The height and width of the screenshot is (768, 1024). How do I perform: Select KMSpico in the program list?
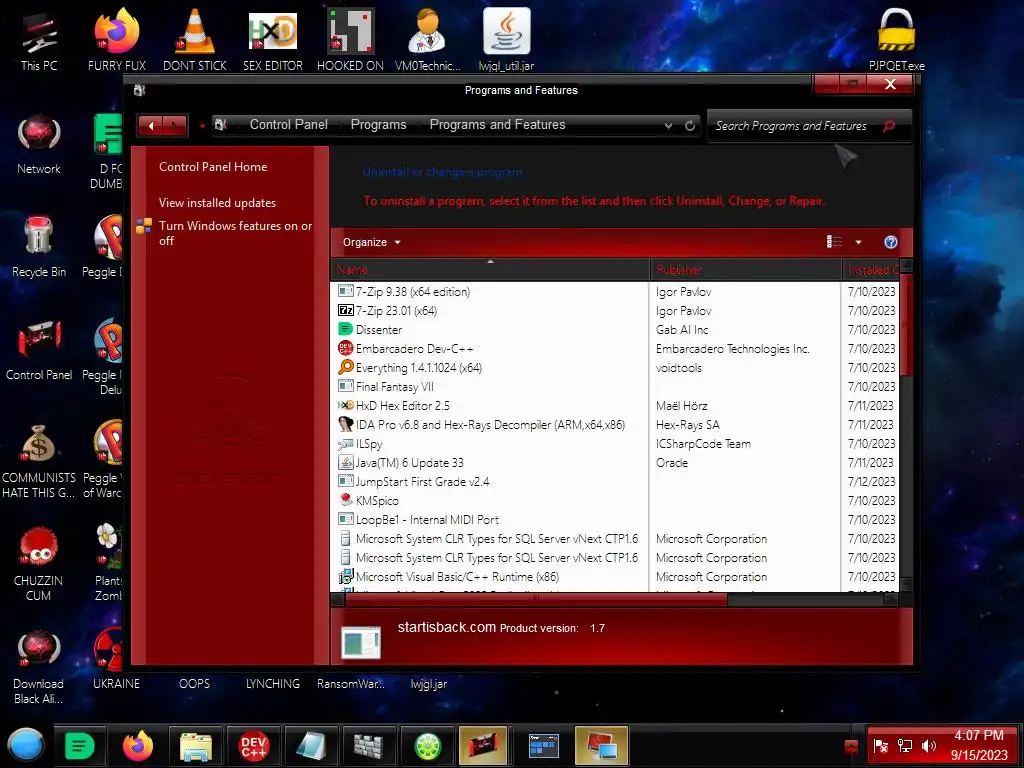tap(615, 500)
